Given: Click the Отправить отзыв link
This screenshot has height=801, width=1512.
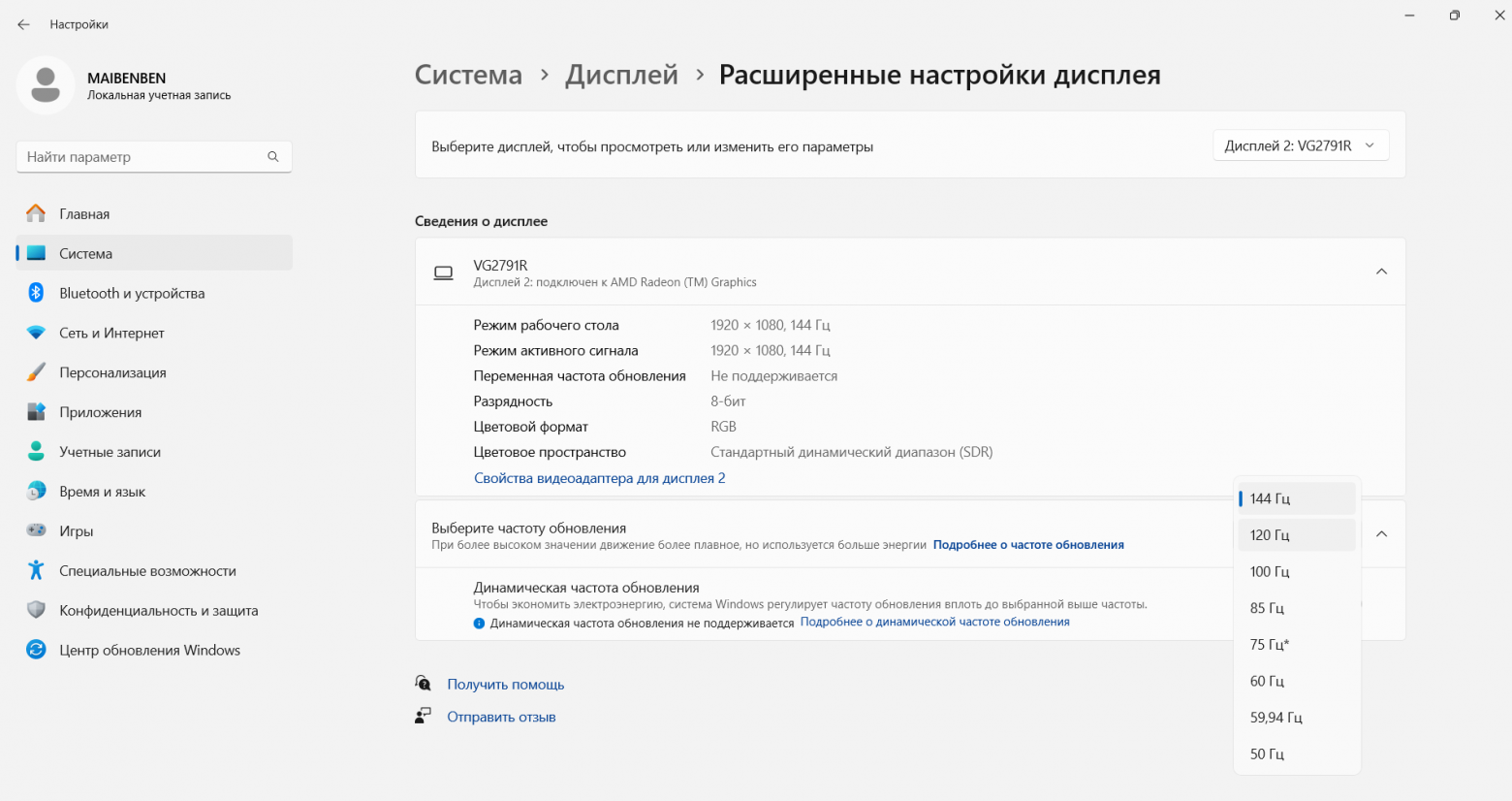Looking at the screenshot, I should click(501, 716).
